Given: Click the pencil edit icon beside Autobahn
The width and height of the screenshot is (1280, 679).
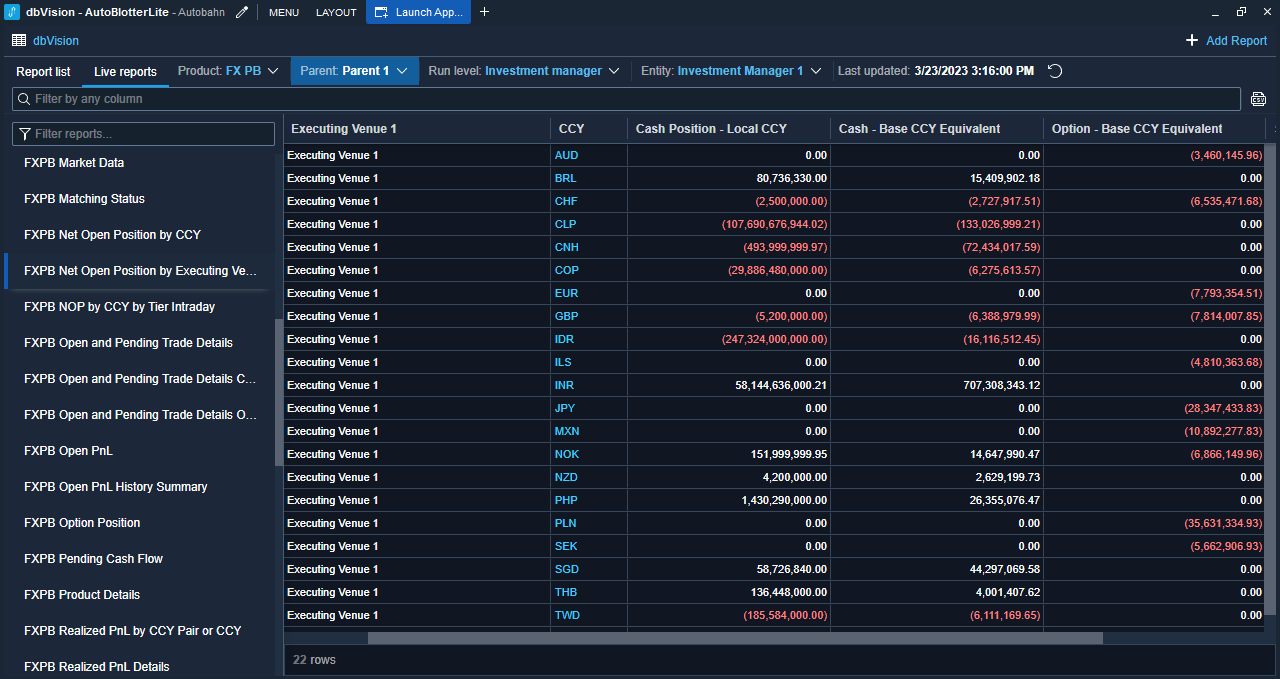Looking at the screenshot, I should point(242,12).
